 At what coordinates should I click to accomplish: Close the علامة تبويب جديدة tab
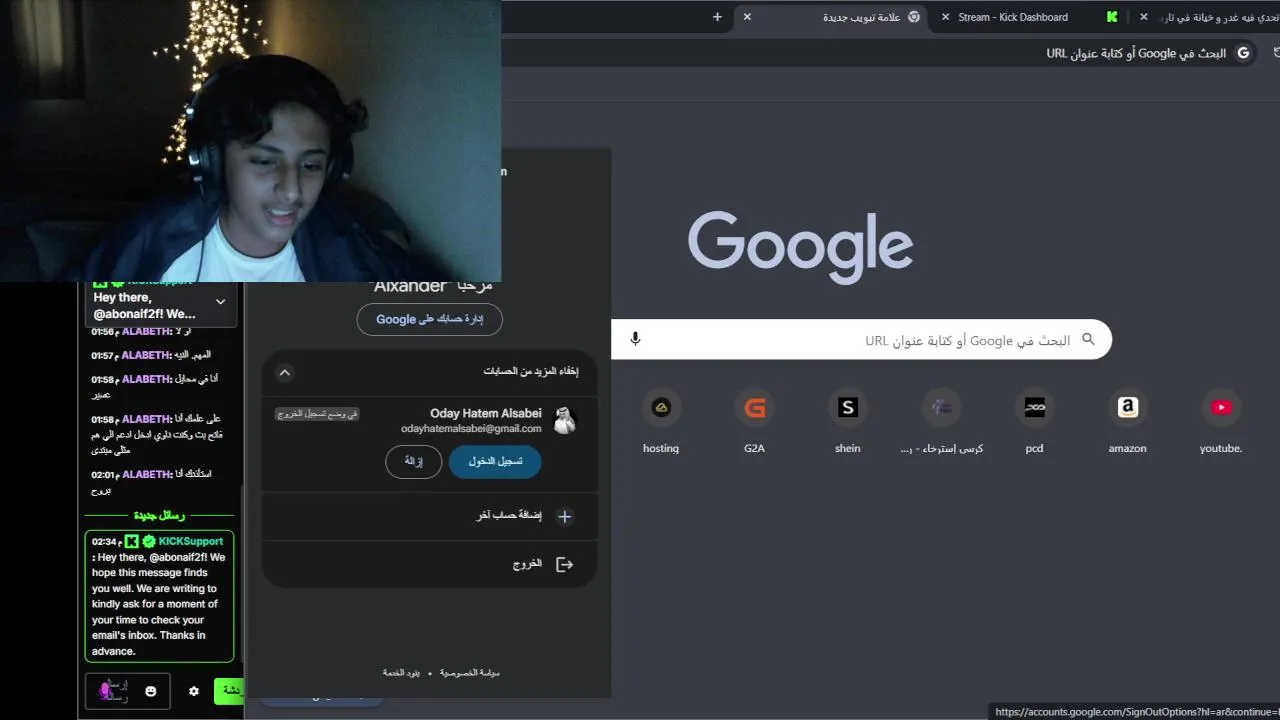point(747,17)
